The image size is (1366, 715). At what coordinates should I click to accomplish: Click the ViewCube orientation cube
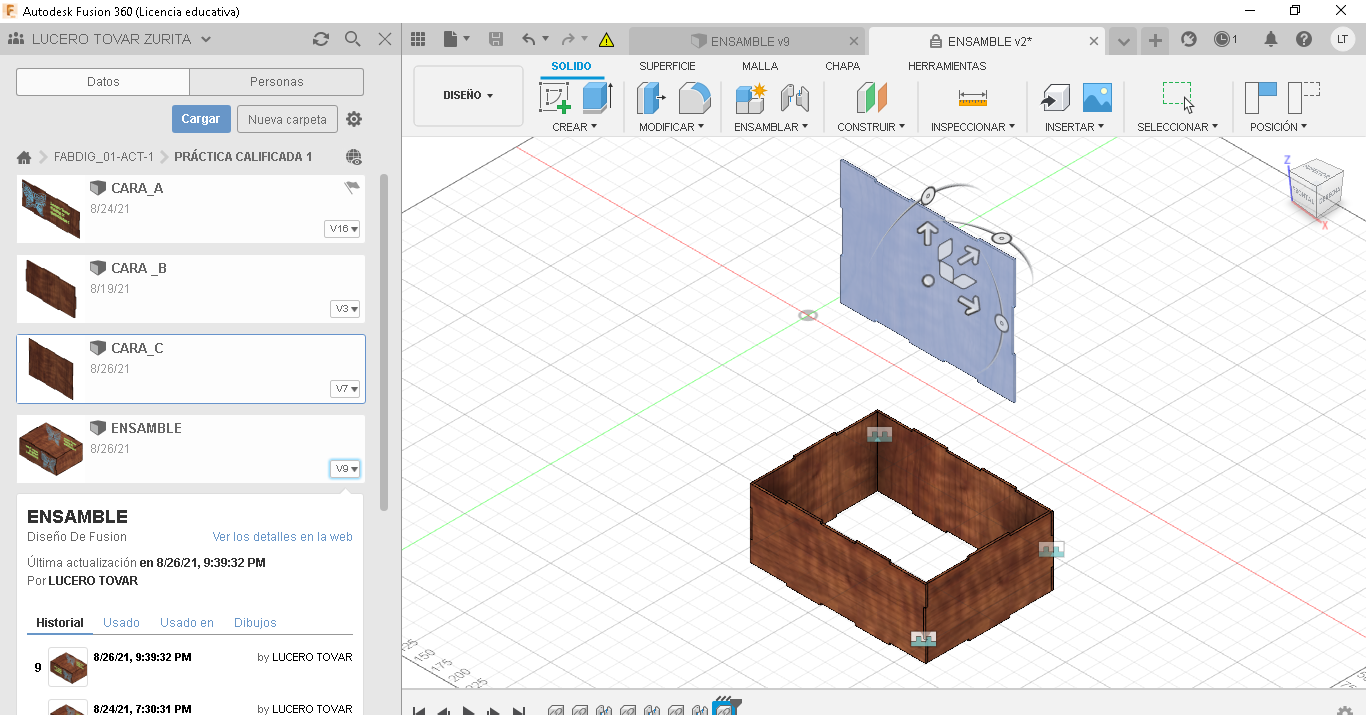click(x=1315, y=188)
